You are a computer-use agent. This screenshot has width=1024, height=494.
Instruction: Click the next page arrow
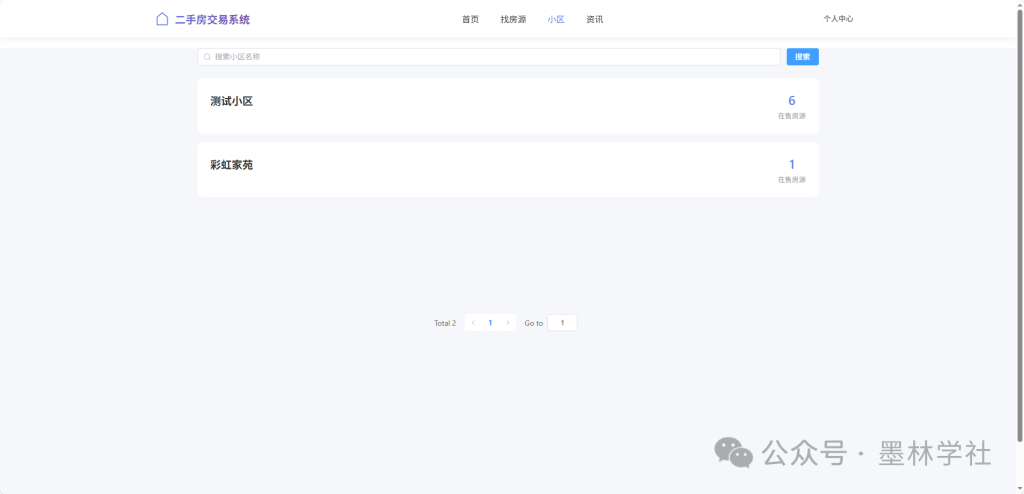coord(507,323)
